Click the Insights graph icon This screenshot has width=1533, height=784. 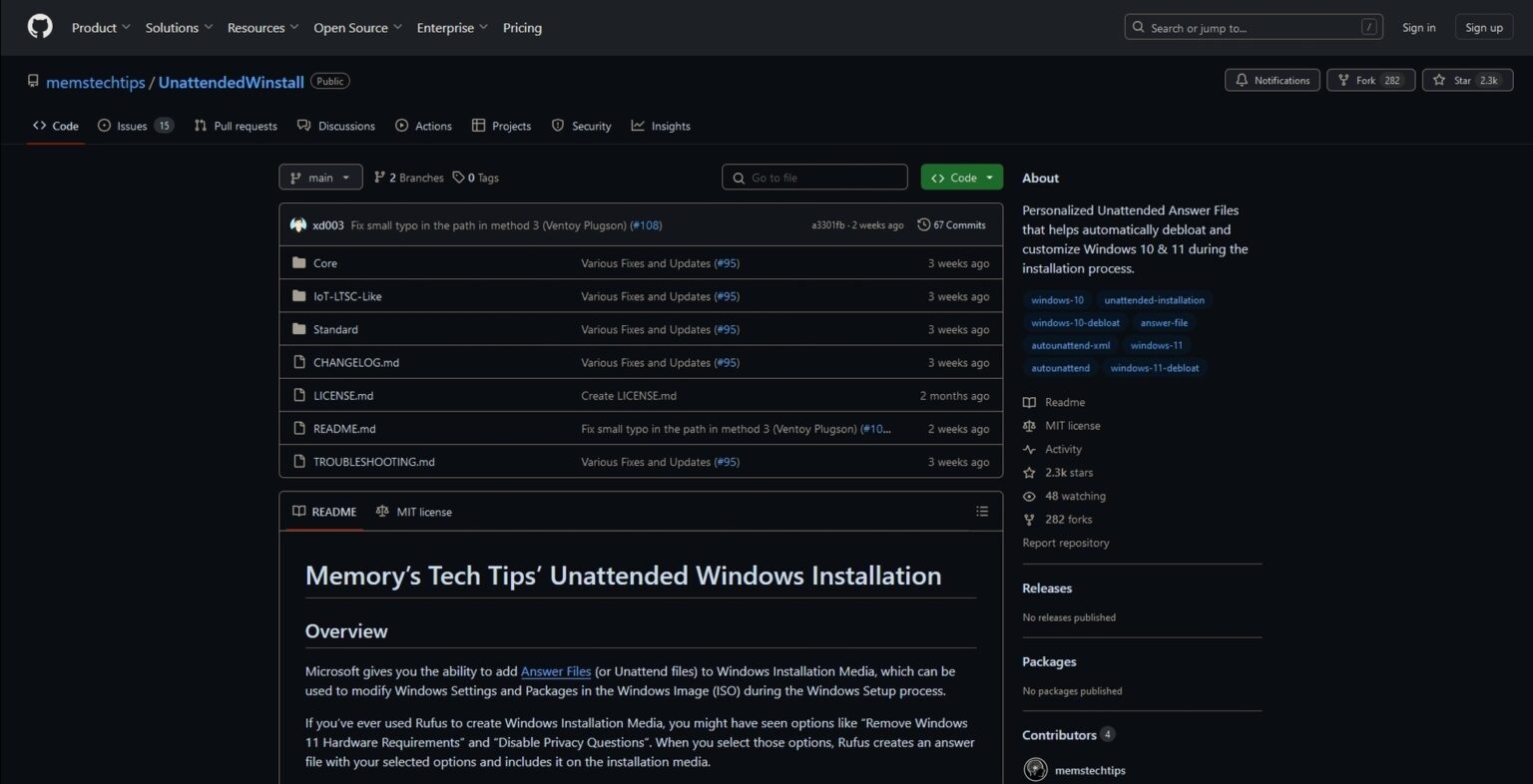coord(638,126)
